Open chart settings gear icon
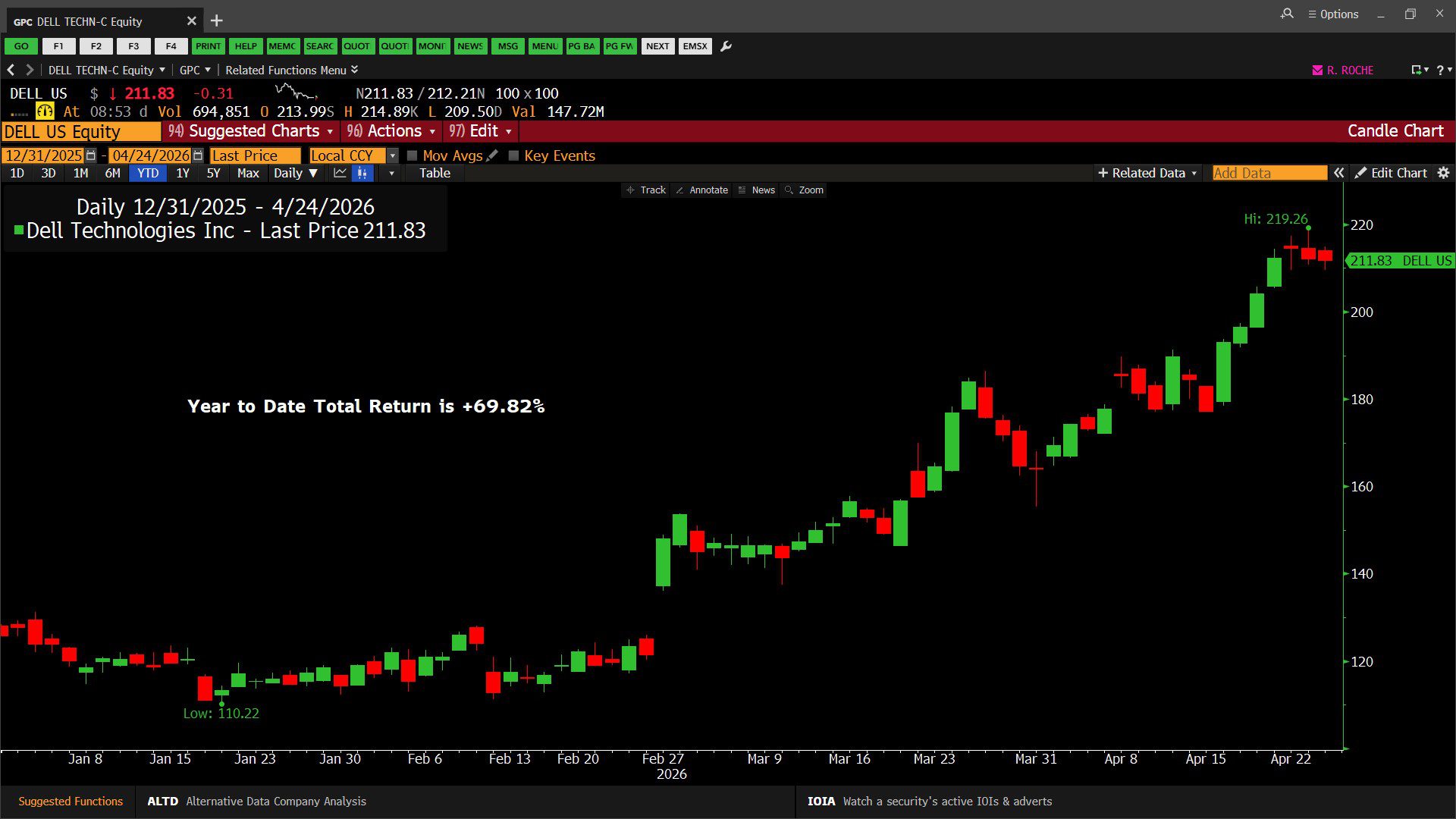1456x819 pixels. click(1443, 173)
